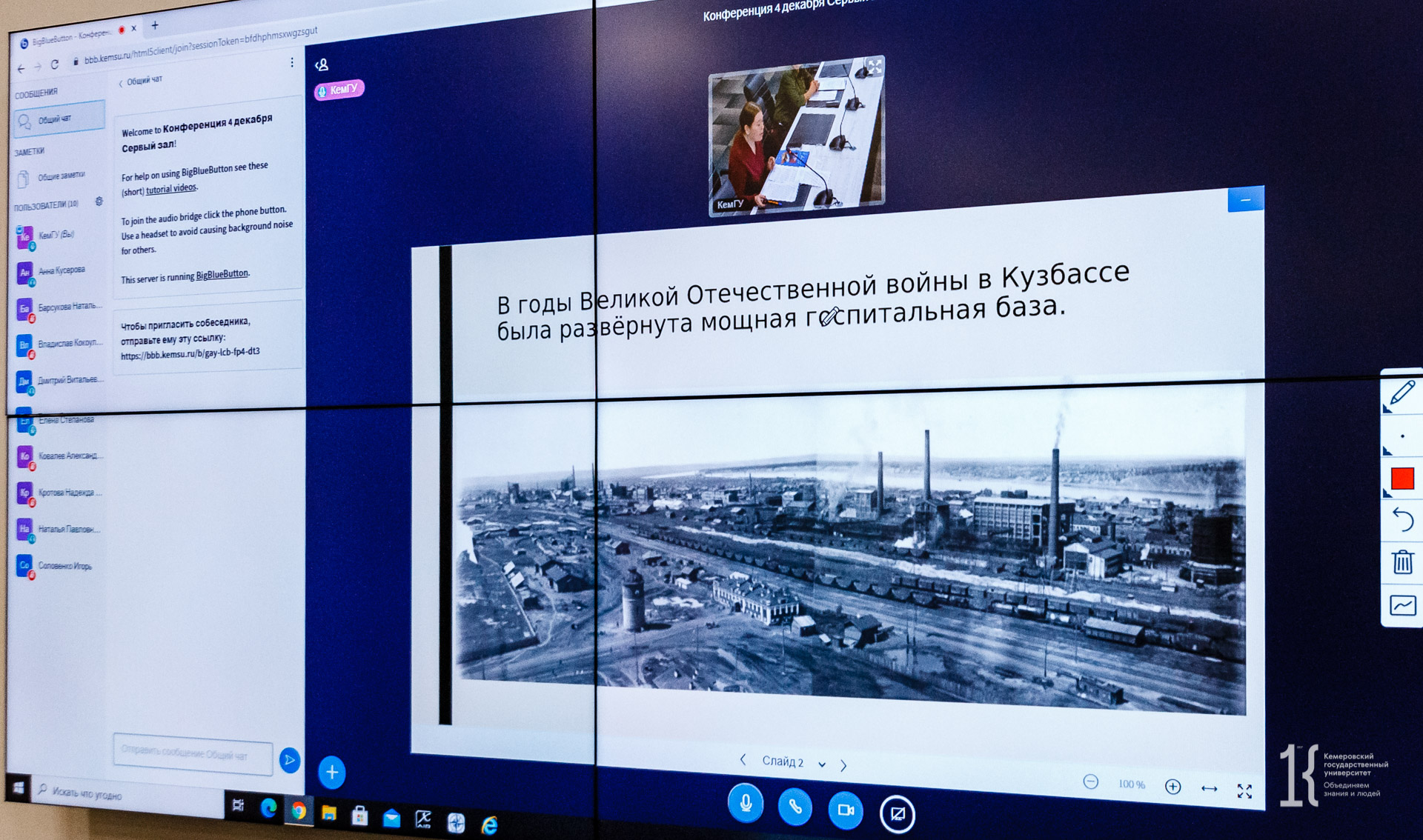This screenshot has height=840, width=1423.
Task: Open Task View on the taskbar
Action: click(238, 804)
